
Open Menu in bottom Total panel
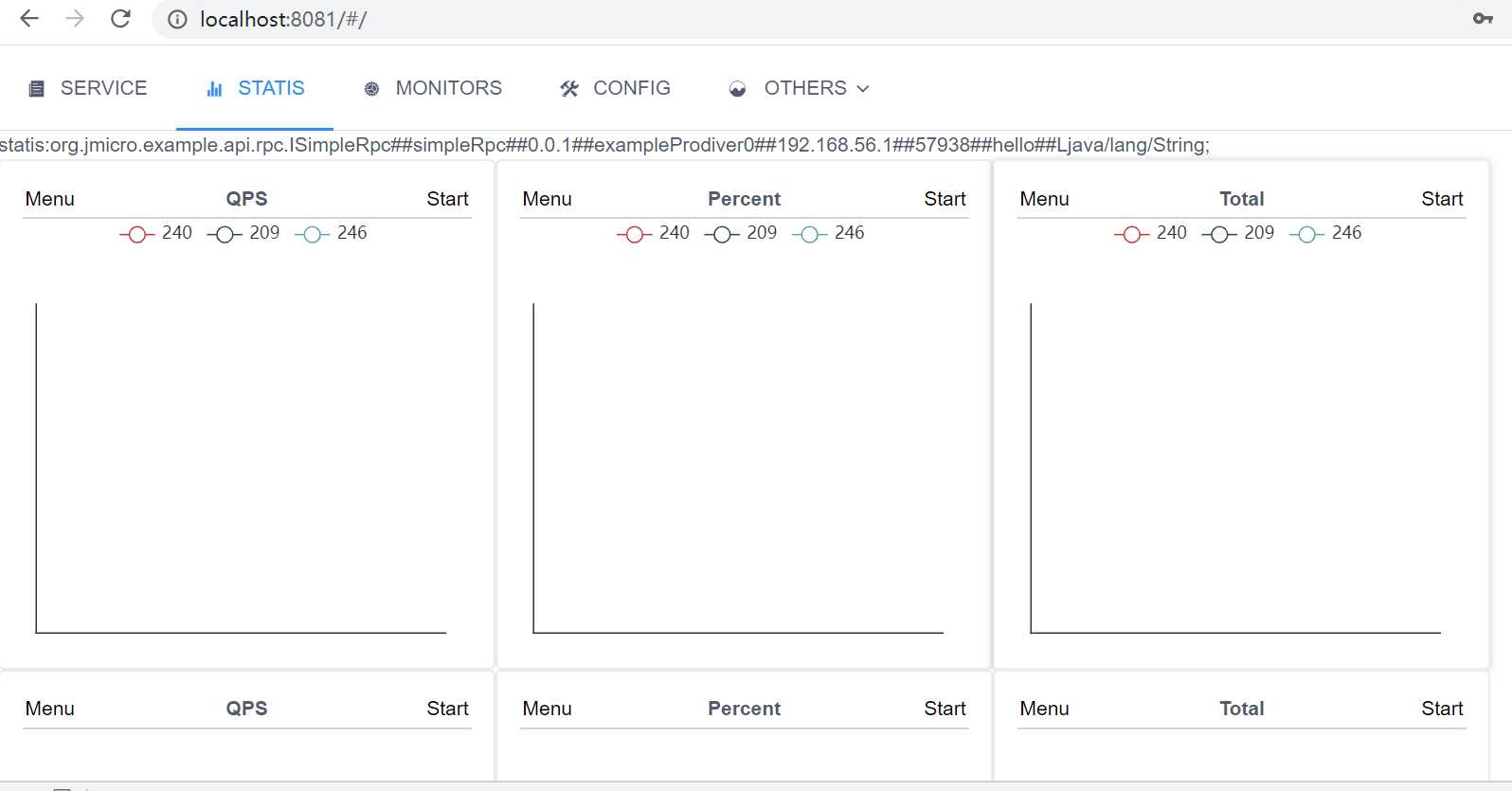[x=1045, y=709]
